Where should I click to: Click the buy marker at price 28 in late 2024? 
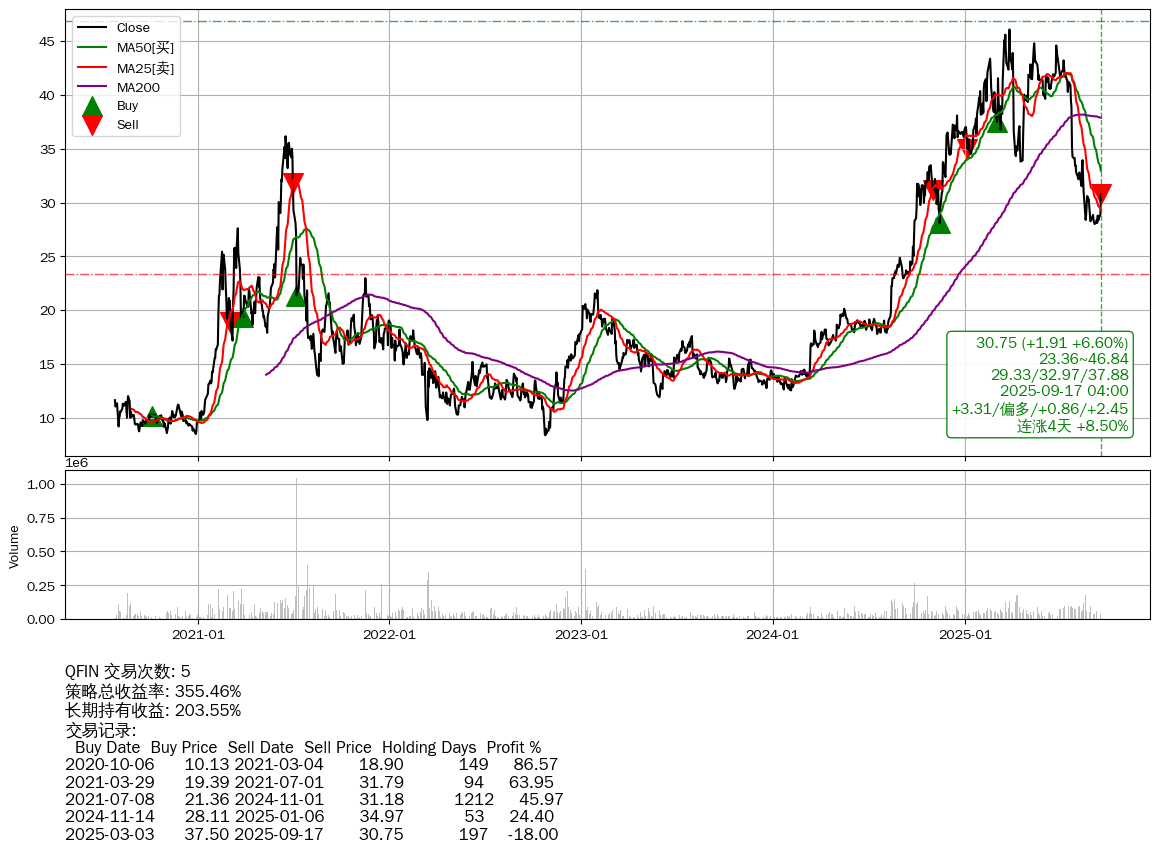(940, 223)
